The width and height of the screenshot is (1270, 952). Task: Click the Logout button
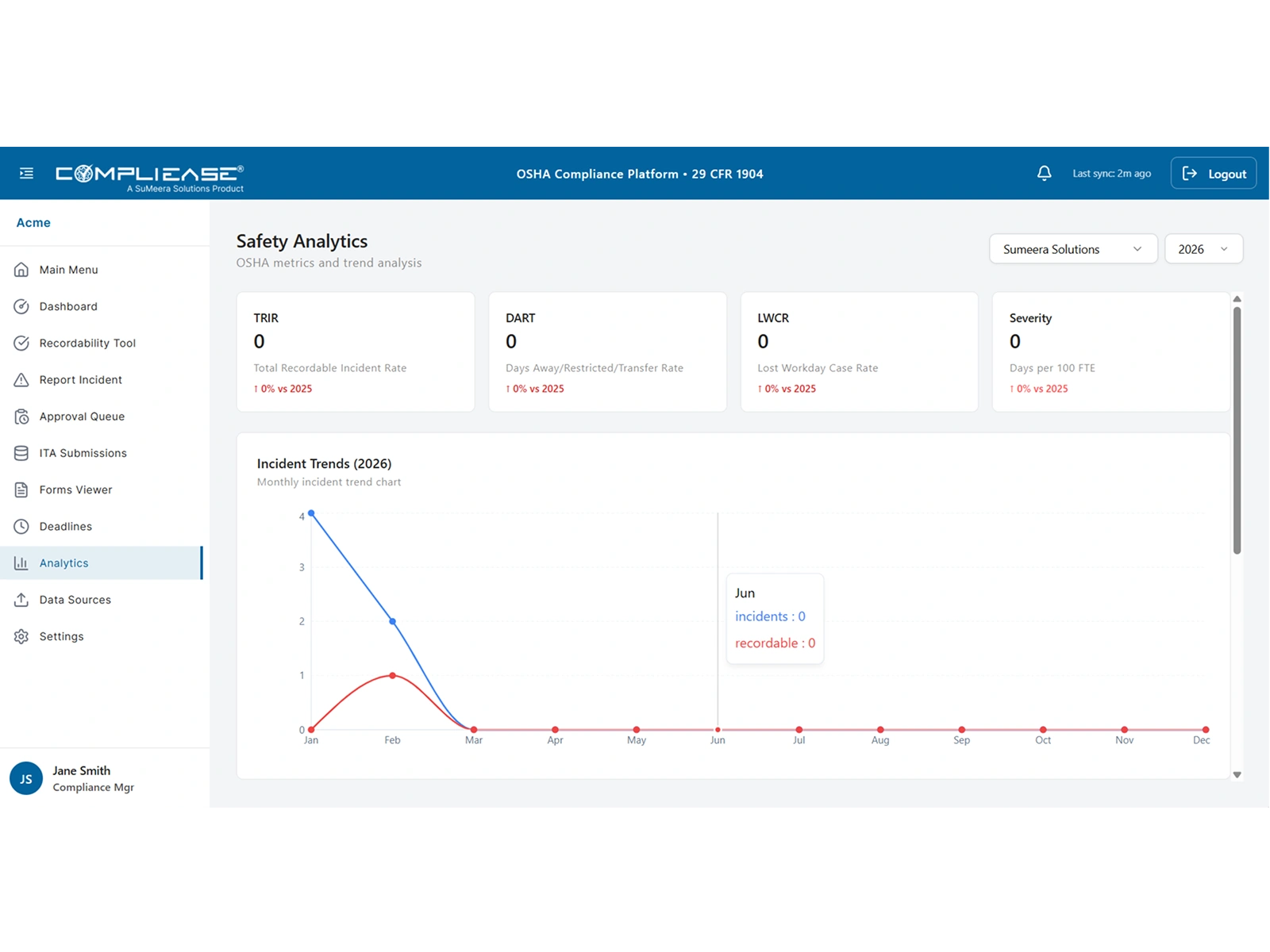pyautogui.click(x=1213, y=173)
